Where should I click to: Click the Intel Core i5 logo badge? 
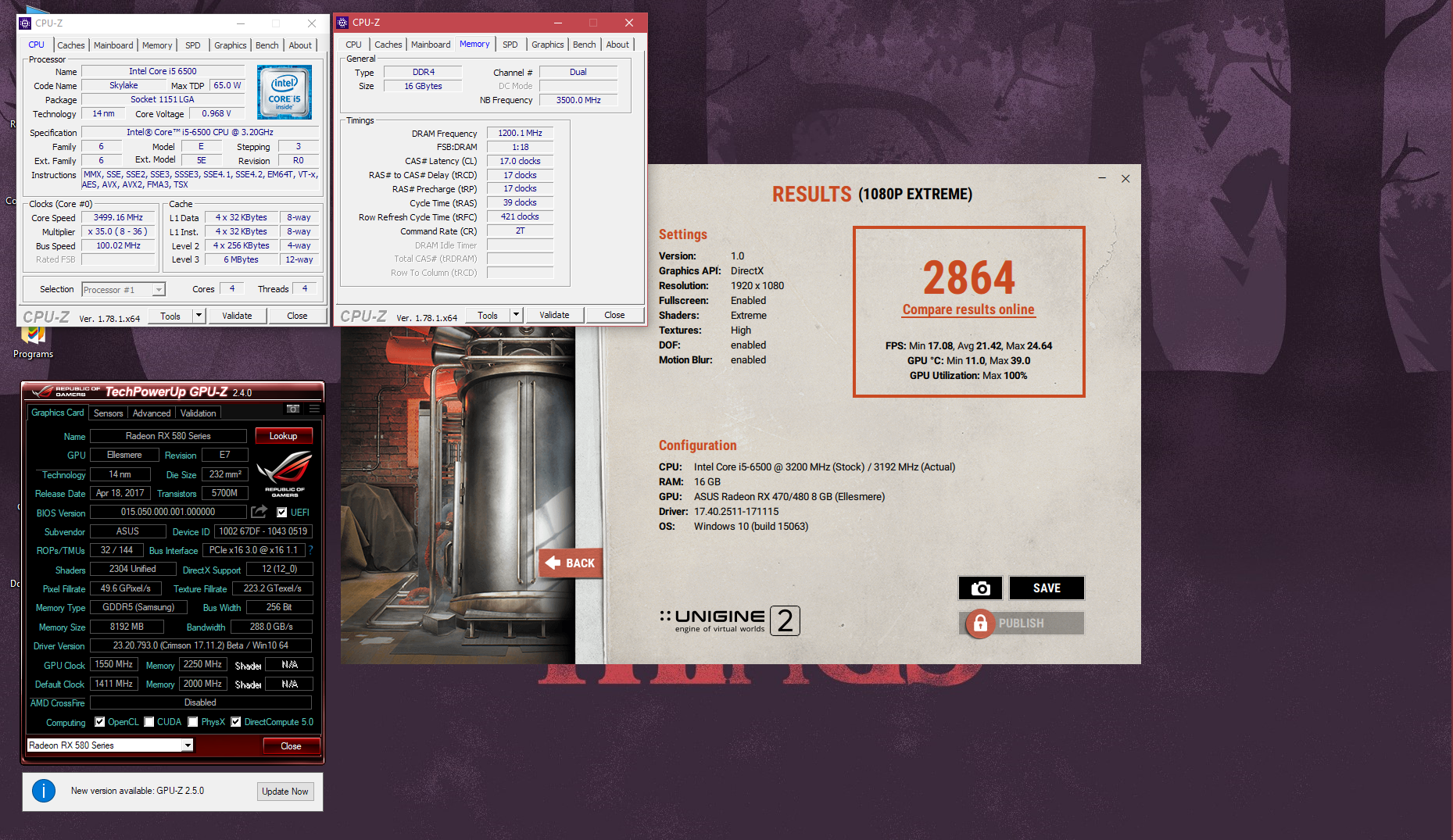coord(285,92)
